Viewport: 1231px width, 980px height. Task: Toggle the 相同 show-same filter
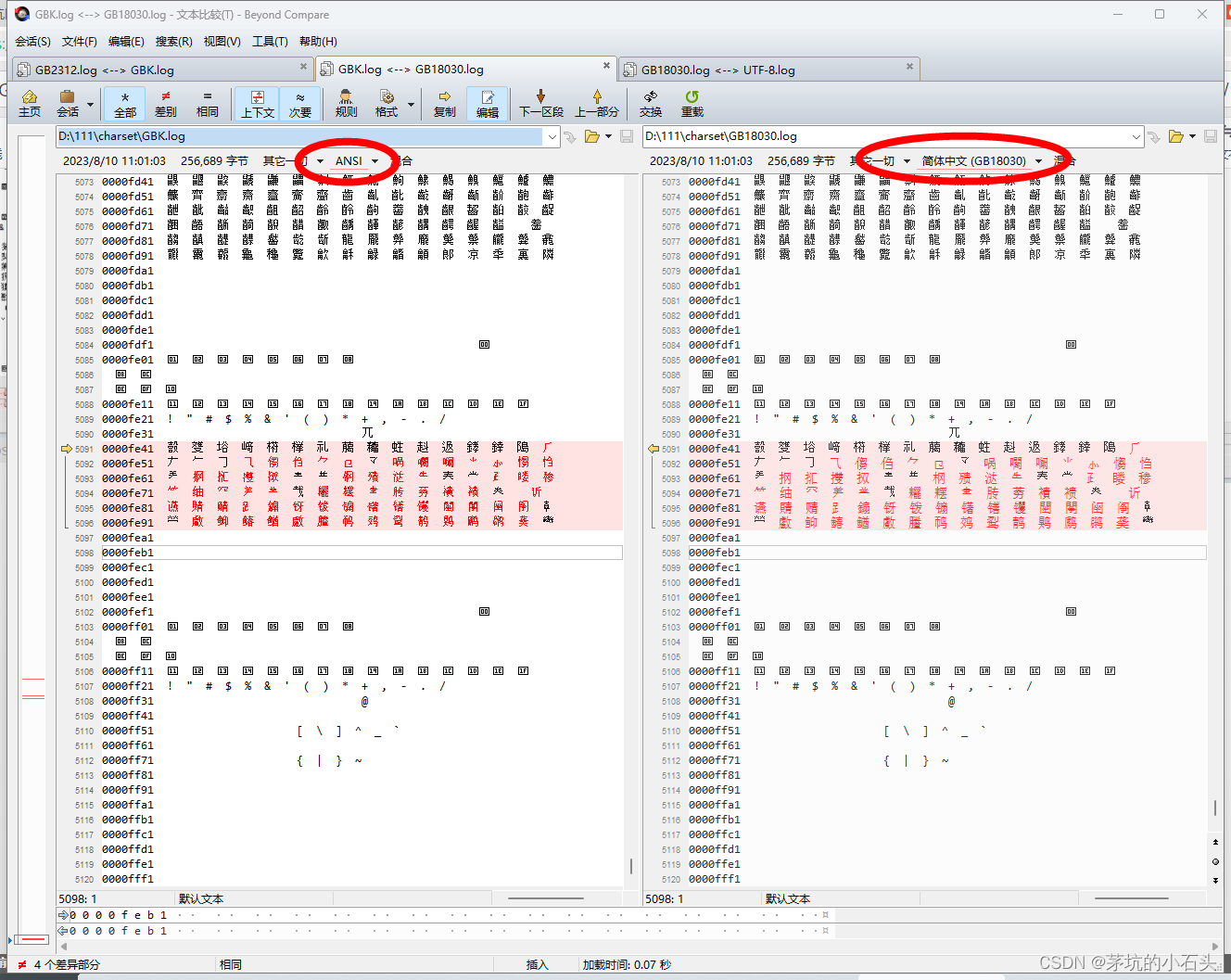pyautogui.click(x=208, y=103)
